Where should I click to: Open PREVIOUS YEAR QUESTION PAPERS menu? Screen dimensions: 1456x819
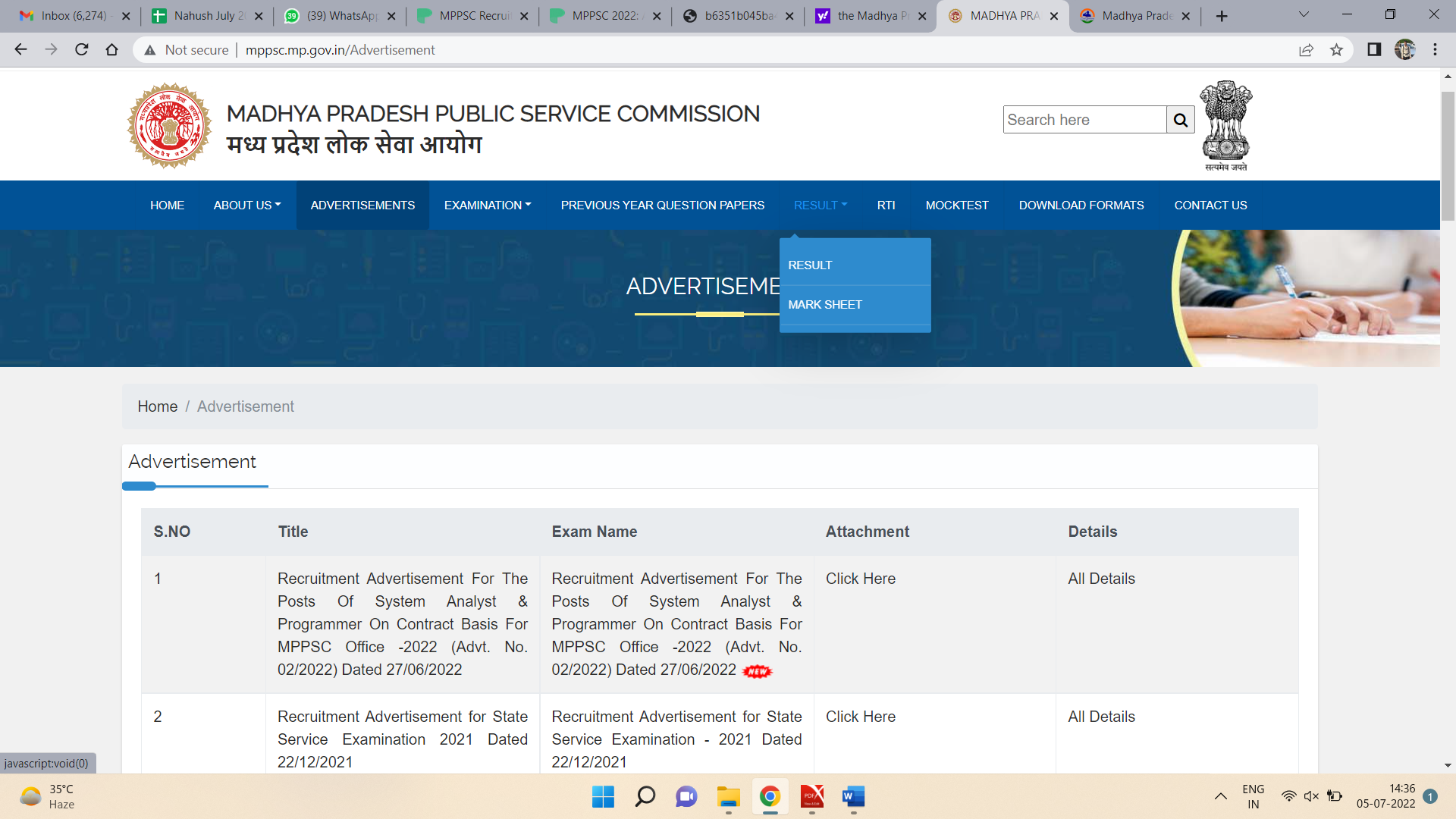pyautogui.click(x=662, y=206)
